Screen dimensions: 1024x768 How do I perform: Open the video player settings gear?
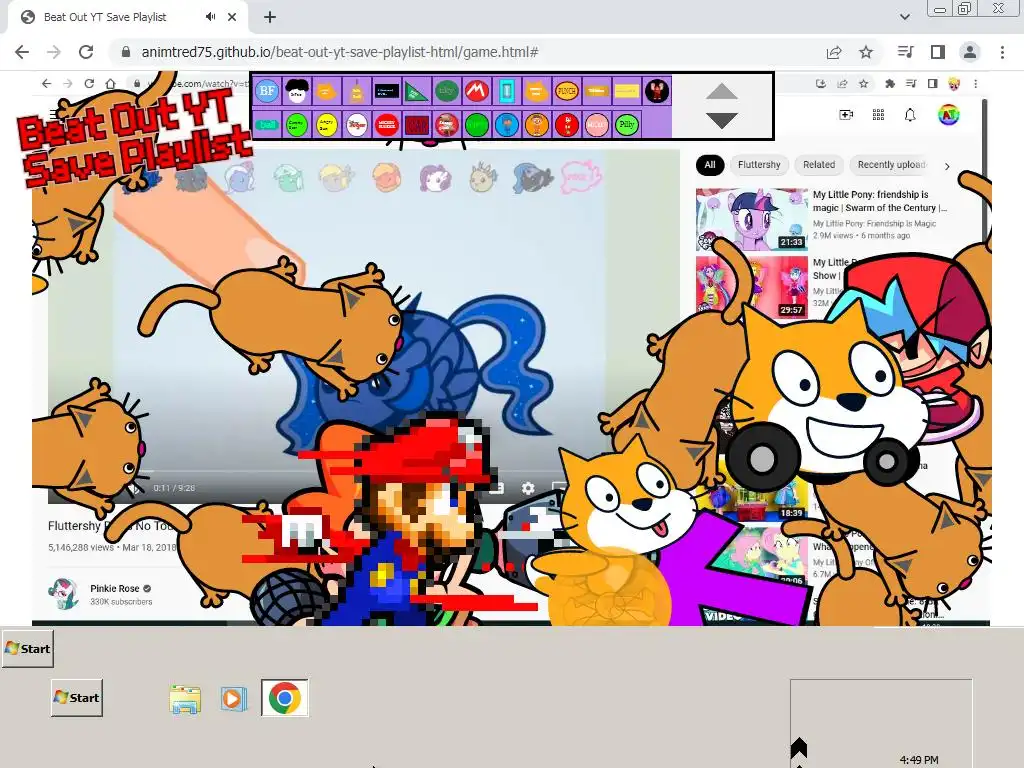click(528, 488)
